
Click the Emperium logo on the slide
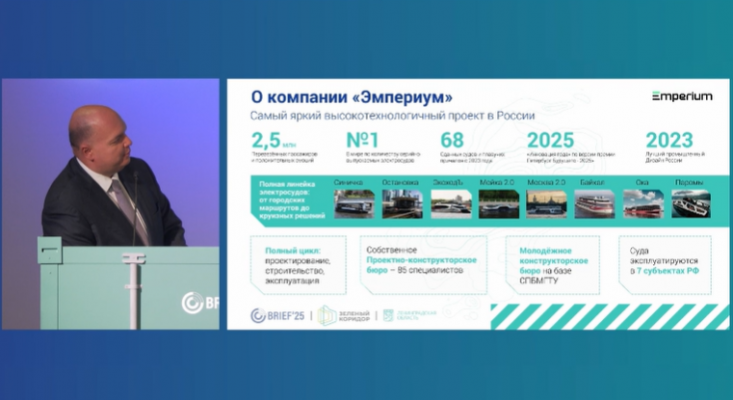[x=682, y=97]
